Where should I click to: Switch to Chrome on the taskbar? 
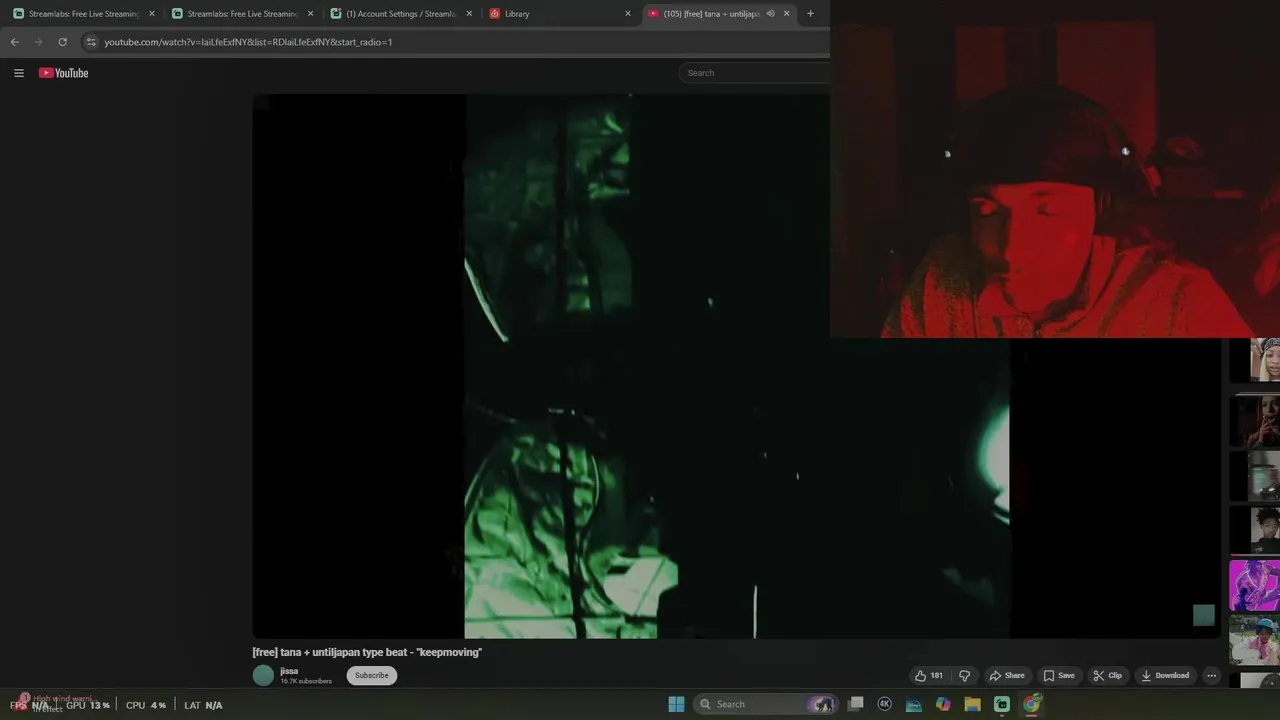(1031, 704)
